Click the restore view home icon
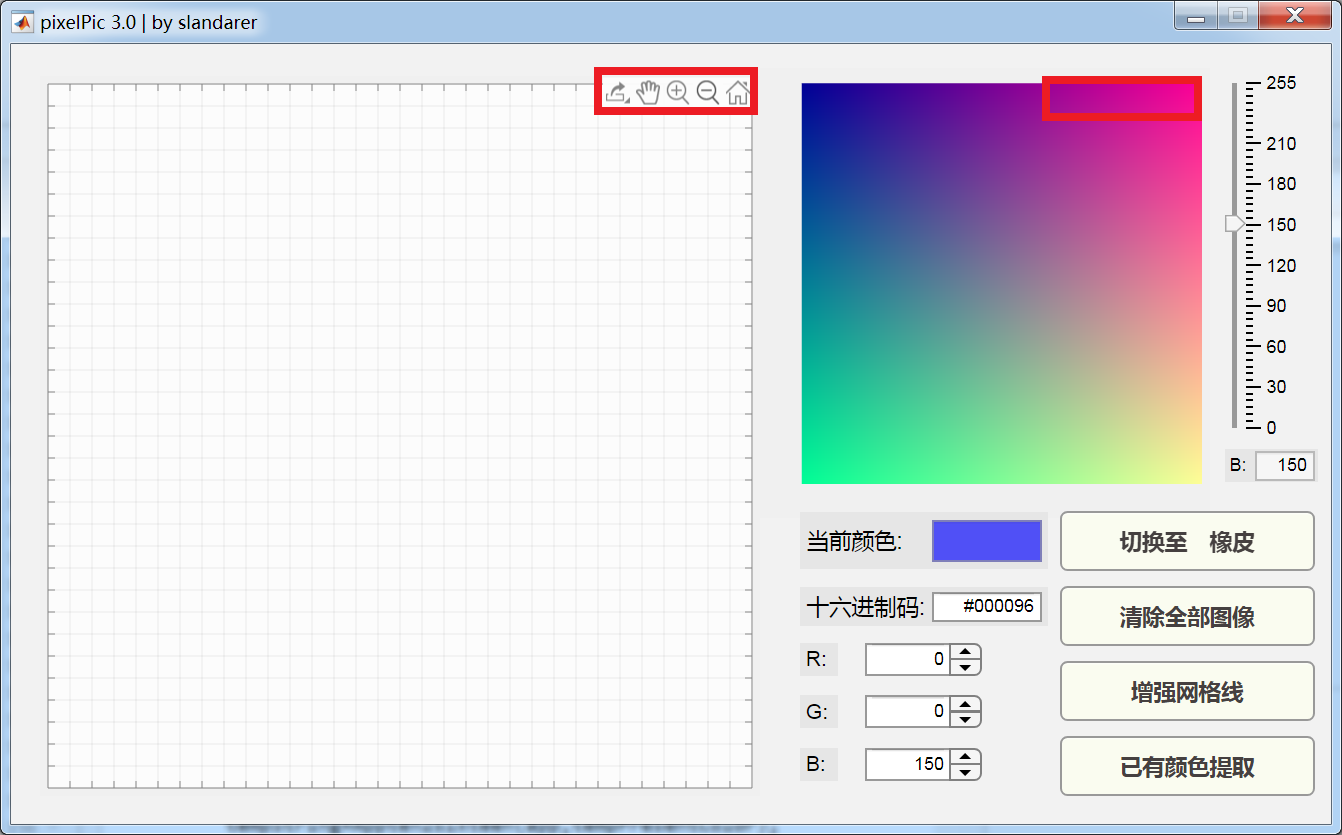The image size is (1342, 835). 739,92
